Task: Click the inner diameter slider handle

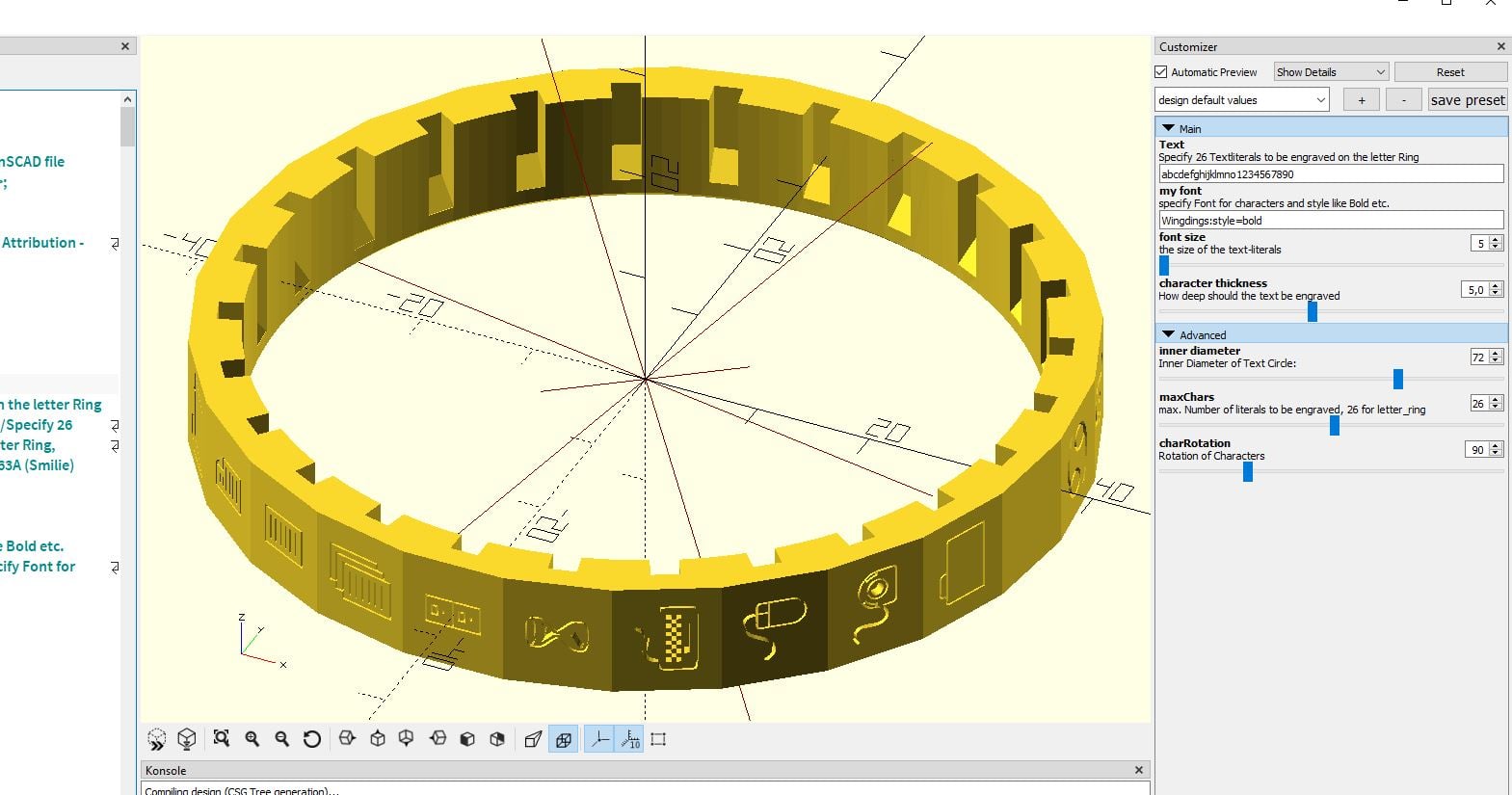Action: coord(1398,379)
